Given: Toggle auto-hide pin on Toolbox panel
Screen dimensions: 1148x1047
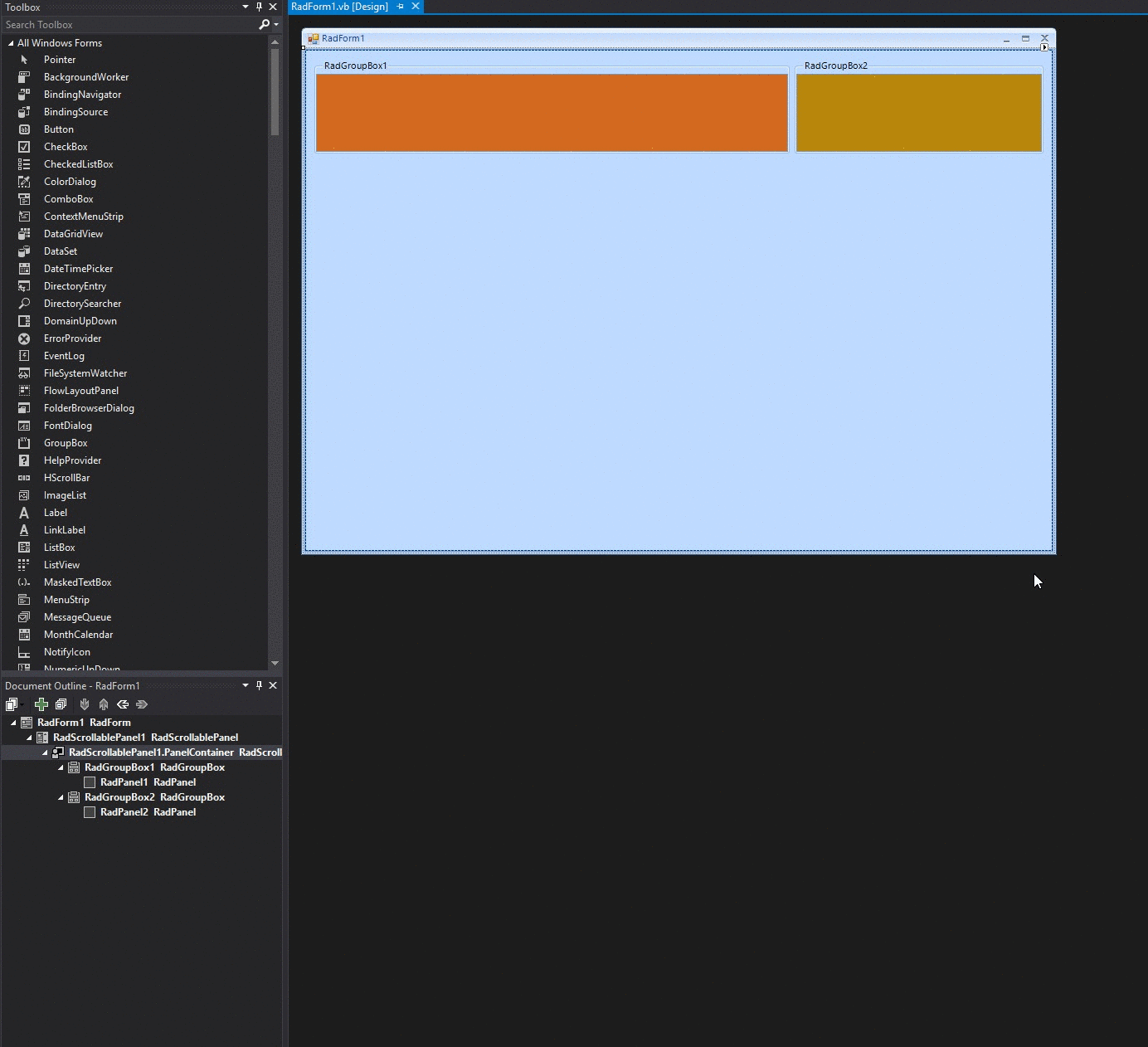Looking at the screenshot, I should 259,7.
